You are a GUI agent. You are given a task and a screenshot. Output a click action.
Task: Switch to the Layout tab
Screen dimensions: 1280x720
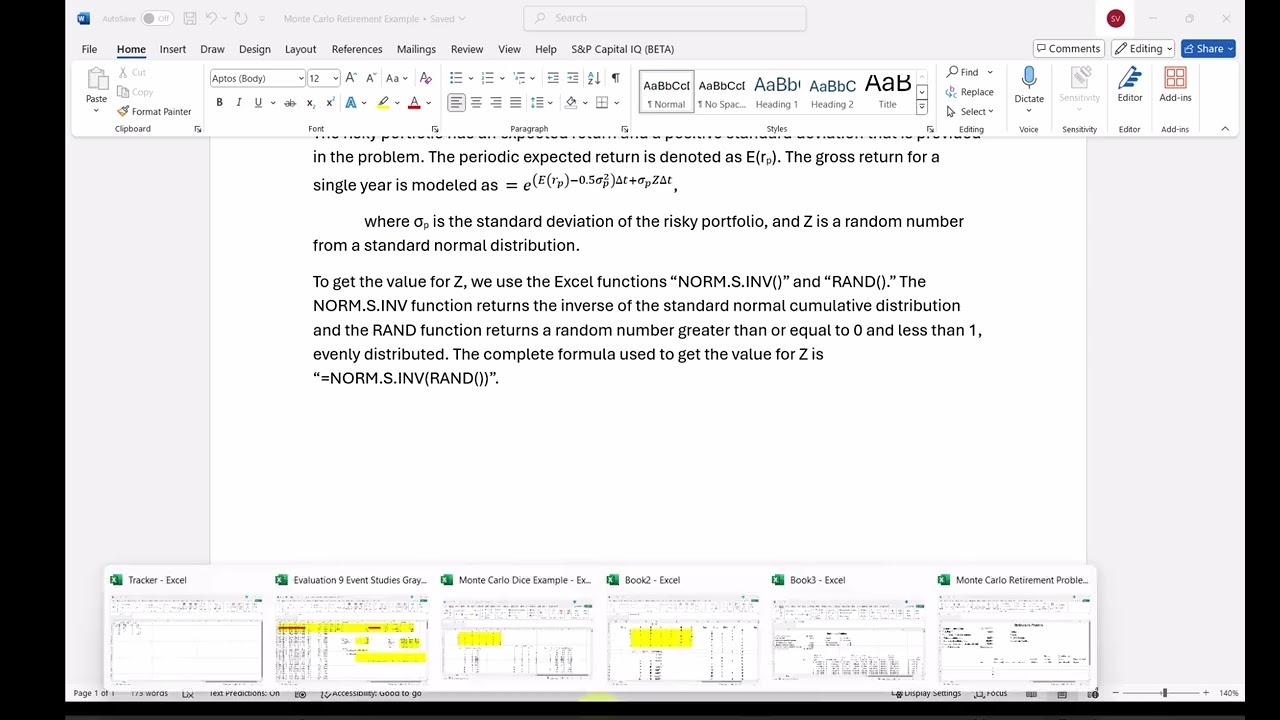[300, 49]
